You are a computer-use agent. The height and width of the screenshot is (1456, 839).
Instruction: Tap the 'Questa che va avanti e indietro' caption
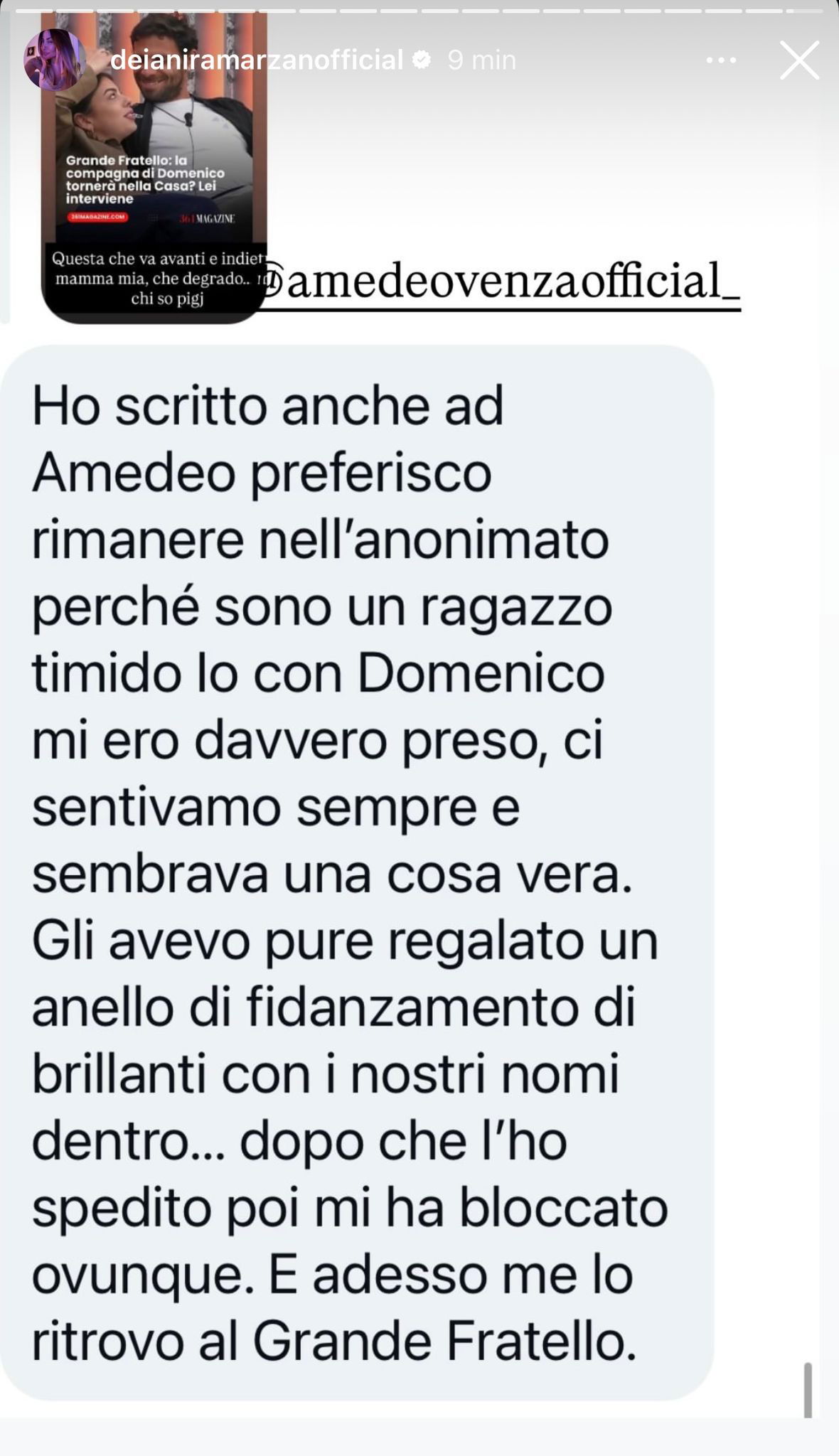158,279
